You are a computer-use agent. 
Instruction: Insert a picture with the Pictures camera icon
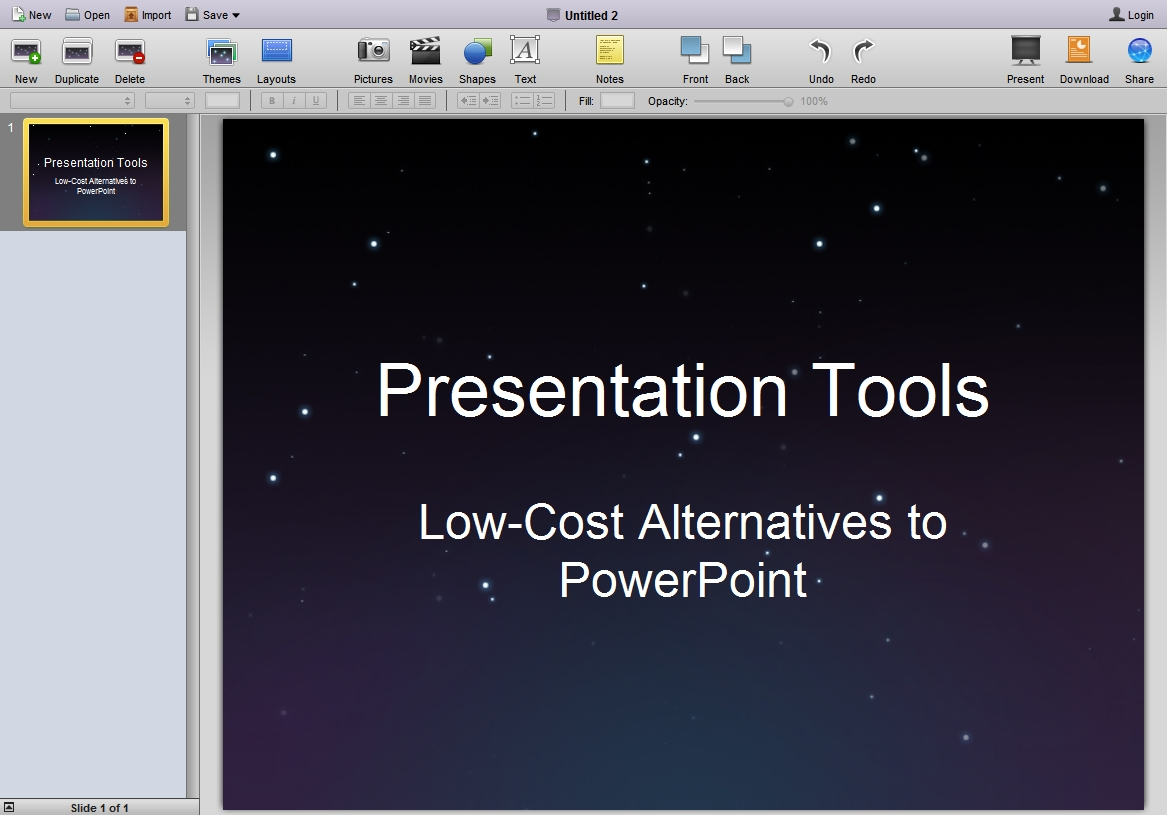373,60
